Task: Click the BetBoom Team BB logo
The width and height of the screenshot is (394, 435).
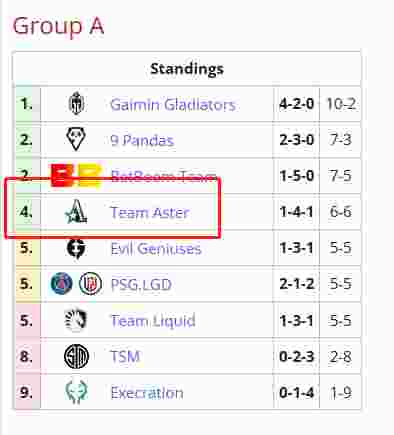Action: coord(76,175)
